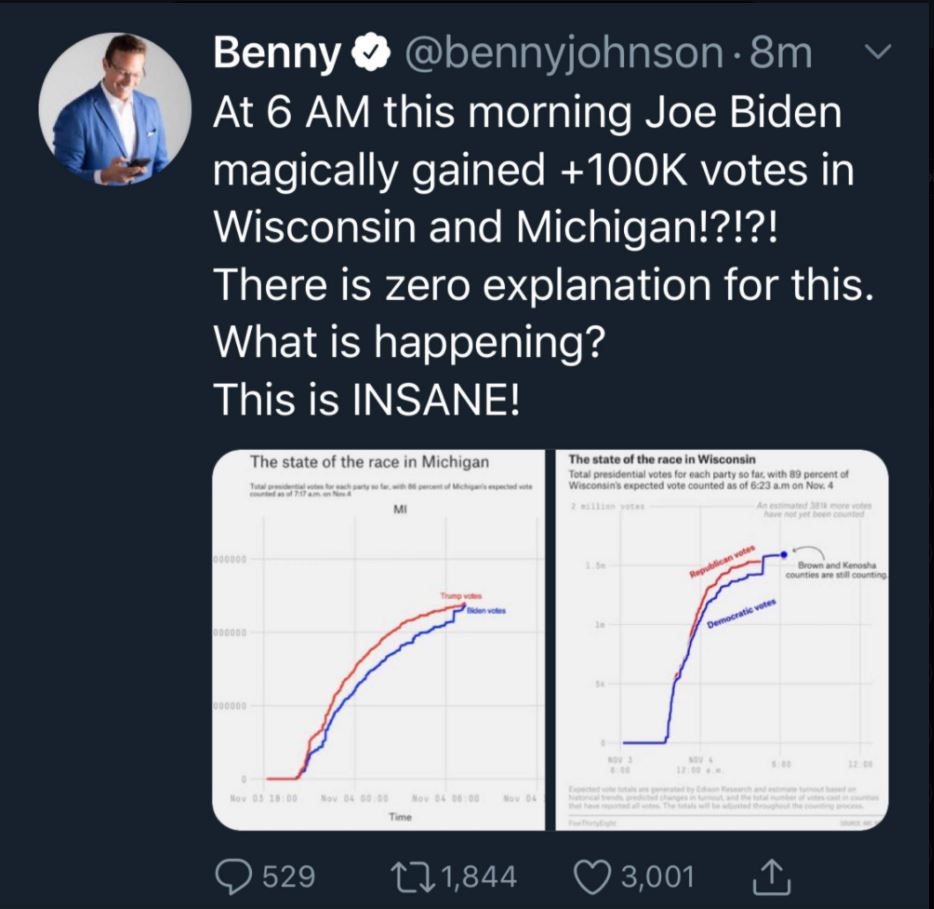Click the verified badge next to Benny

(x=371, y=53)
